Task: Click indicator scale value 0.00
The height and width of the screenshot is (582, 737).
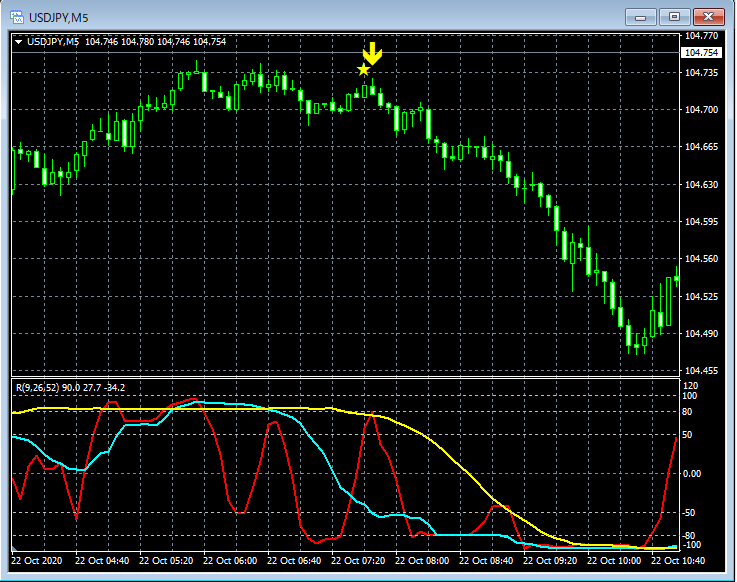Action: point(691,473)
